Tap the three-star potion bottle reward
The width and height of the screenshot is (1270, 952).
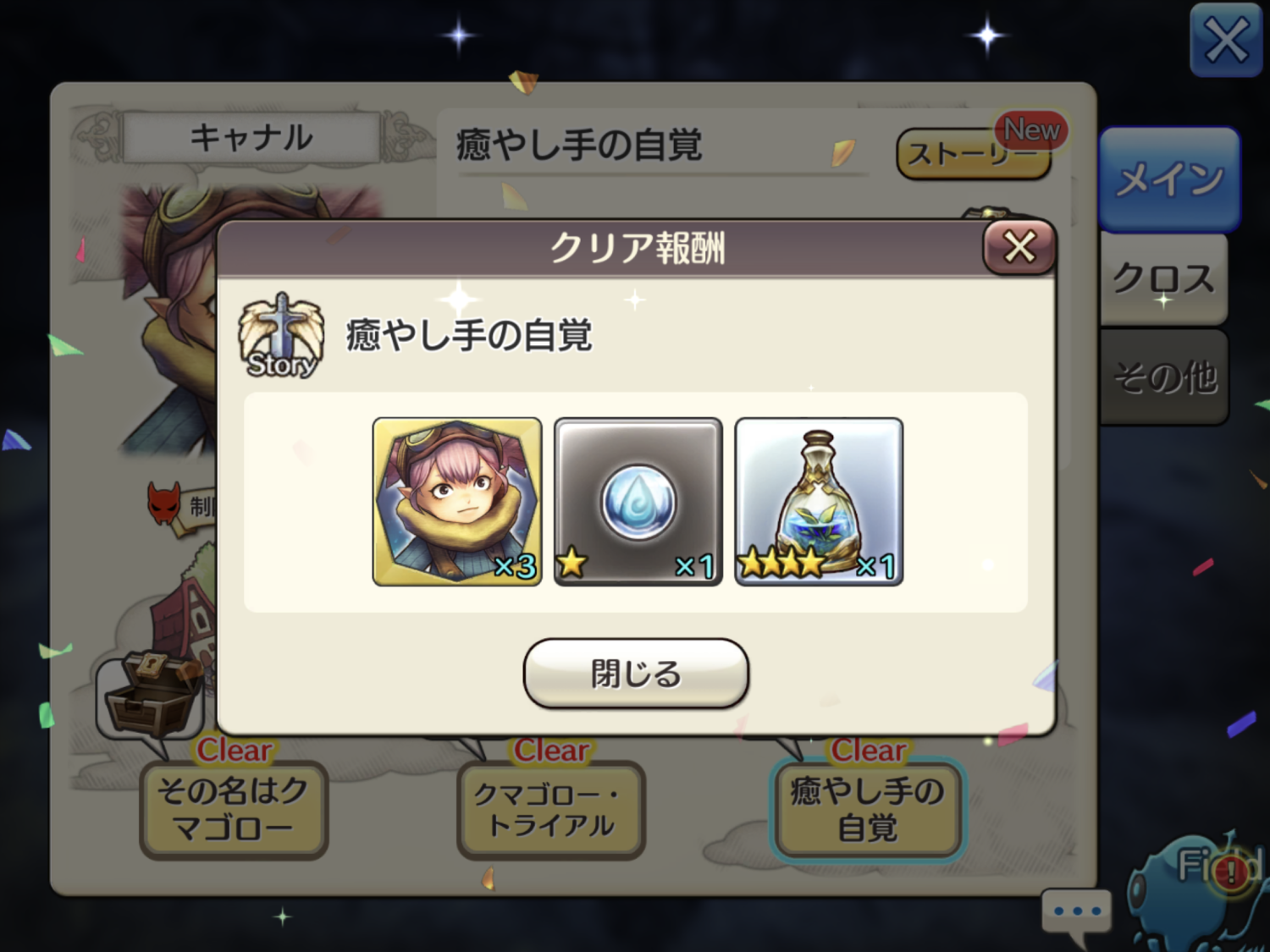pyautogui.click(x=819, y=501)
